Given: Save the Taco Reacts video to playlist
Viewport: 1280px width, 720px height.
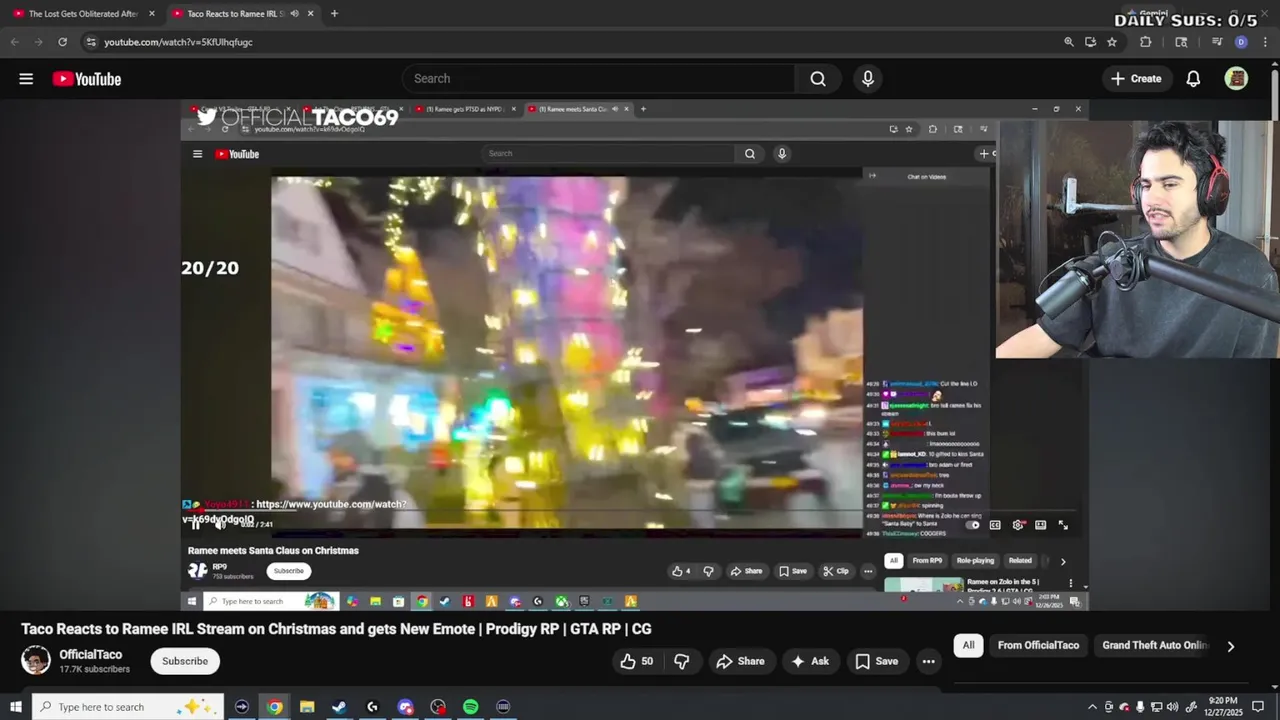Looking at the screenshot, I should [876, 661].
